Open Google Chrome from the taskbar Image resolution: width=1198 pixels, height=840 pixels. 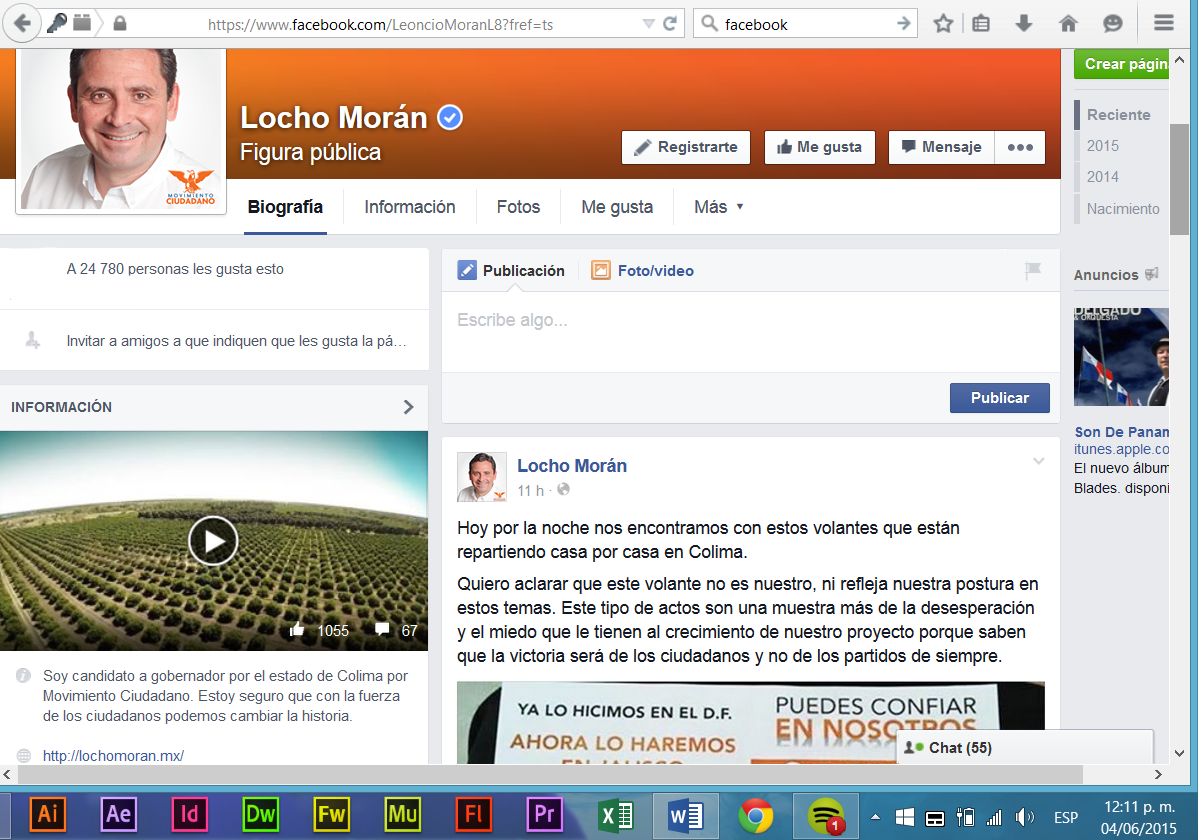click(756, 816)
